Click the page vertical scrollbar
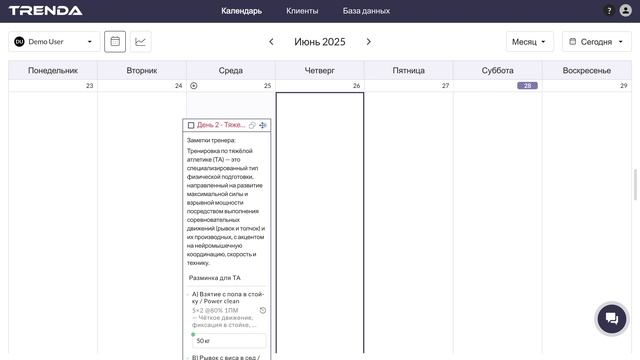Screen dimensions: 640x360 [635, 184]
